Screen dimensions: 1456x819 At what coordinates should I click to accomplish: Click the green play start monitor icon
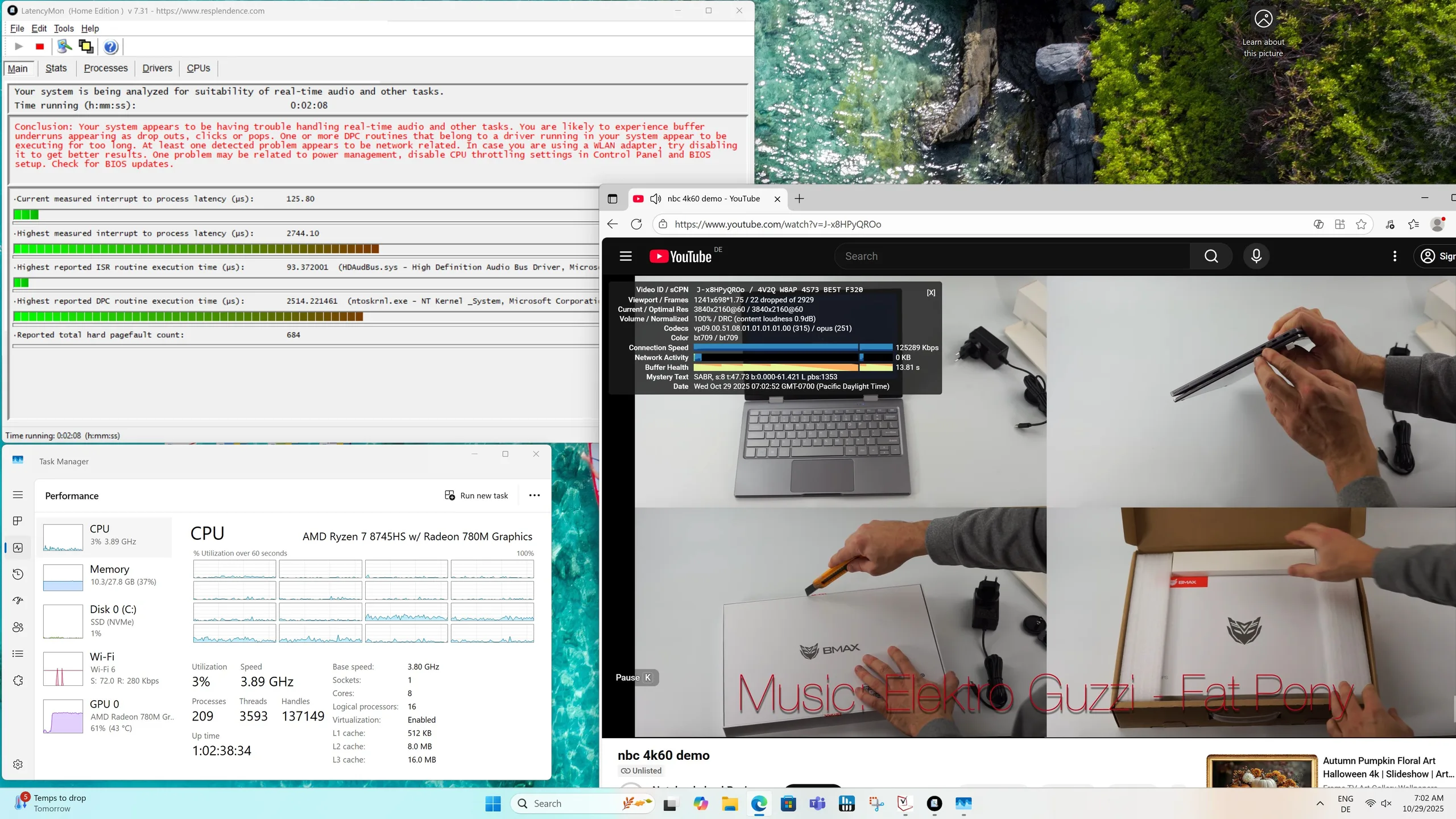point(19,47)
